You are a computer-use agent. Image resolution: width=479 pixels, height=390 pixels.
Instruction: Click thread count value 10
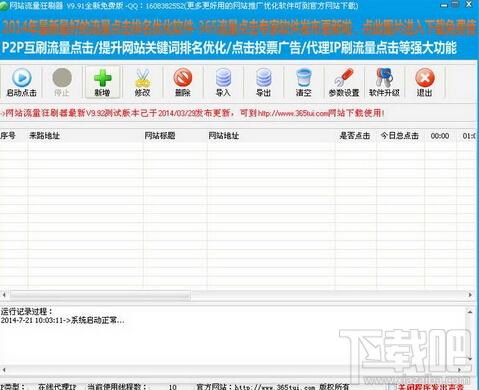pyautogui.click(x=172, y=387)
